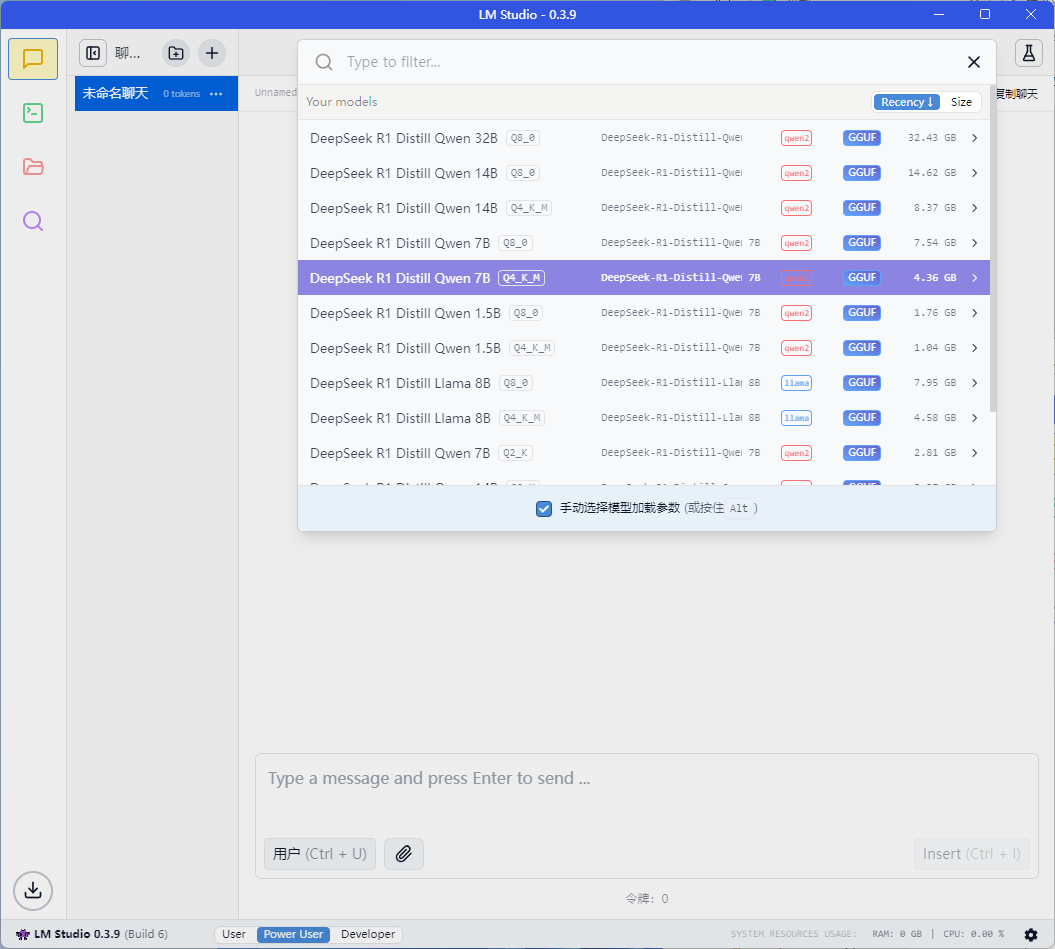Viewport: 1055px width, 949px height.
Task: Select DeepSeek R1 Distill Qwen 7B Q2_K
Action: [644, 453]
